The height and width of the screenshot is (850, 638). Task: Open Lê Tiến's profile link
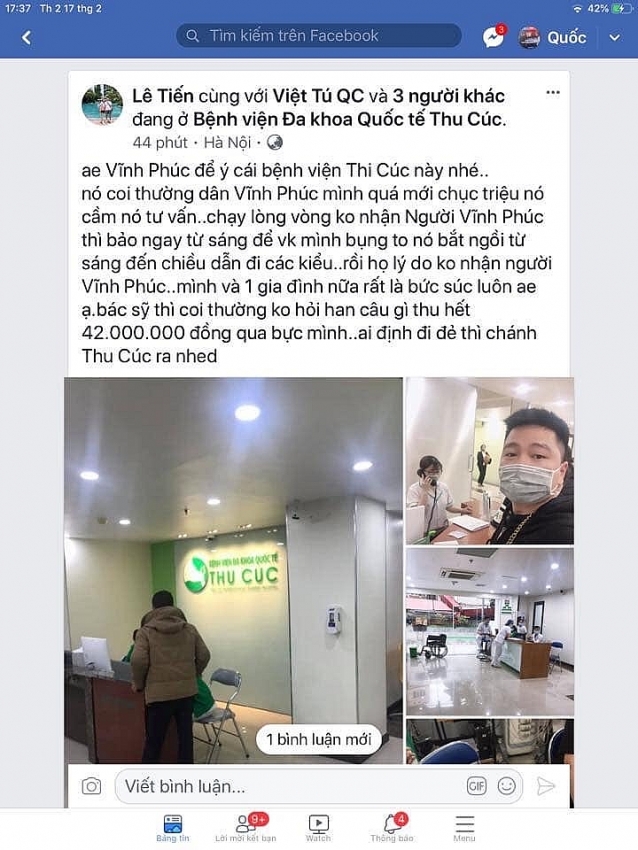(163, 96)
